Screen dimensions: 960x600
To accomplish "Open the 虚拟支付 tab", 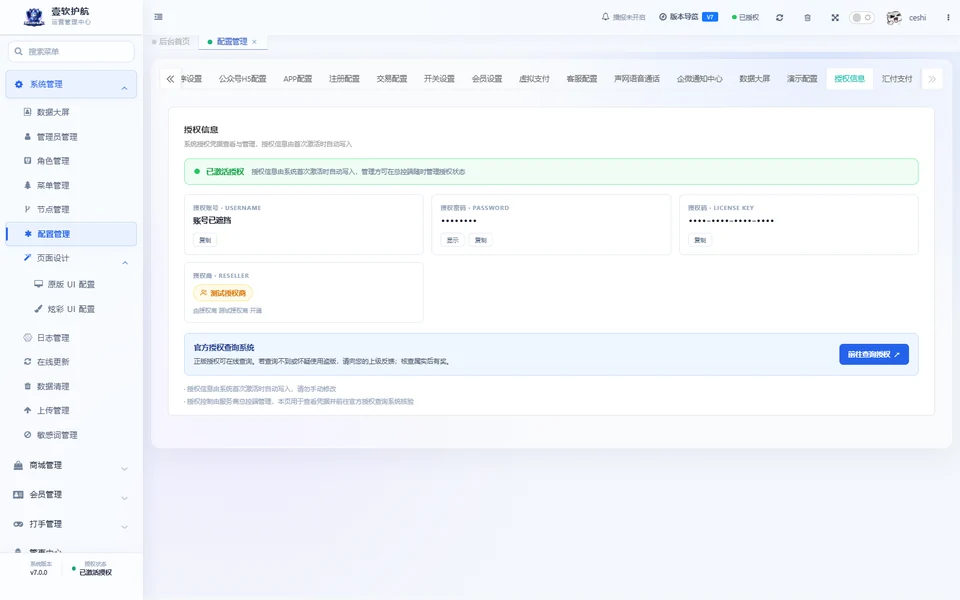I will [534, 79].
